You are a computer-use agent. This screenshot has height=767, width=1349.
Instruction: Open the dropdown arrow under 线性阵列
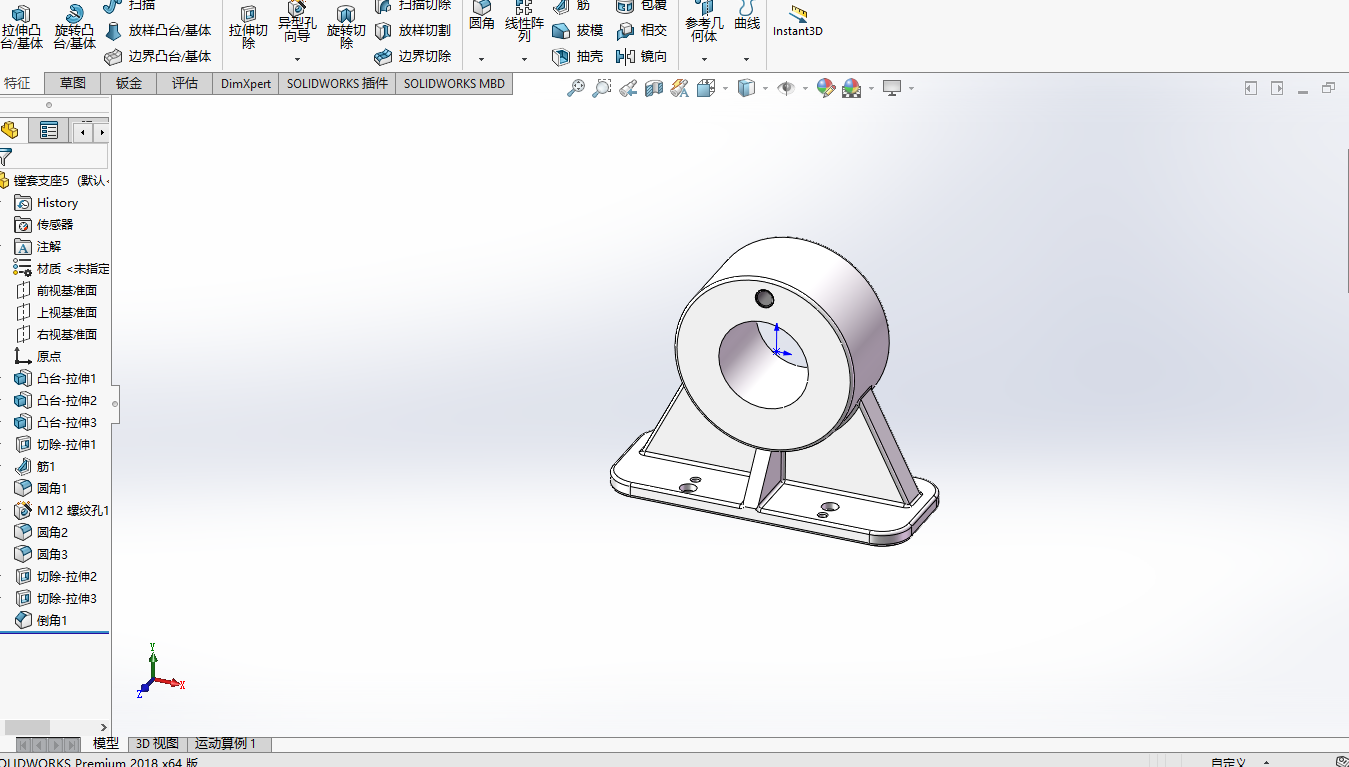tap(524, 59)
